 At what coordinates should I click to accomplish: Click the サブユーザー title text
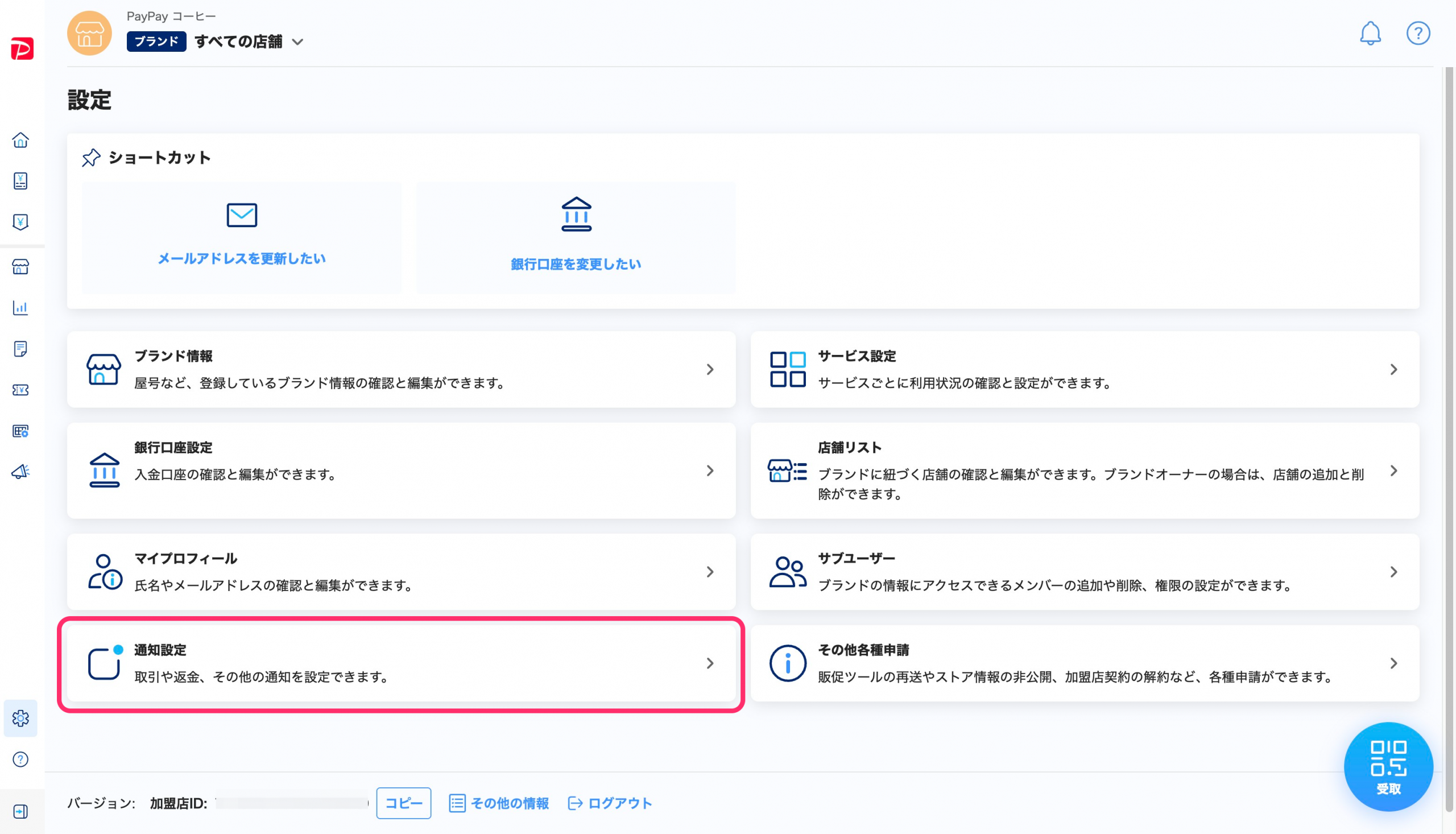tap(857, 559)
